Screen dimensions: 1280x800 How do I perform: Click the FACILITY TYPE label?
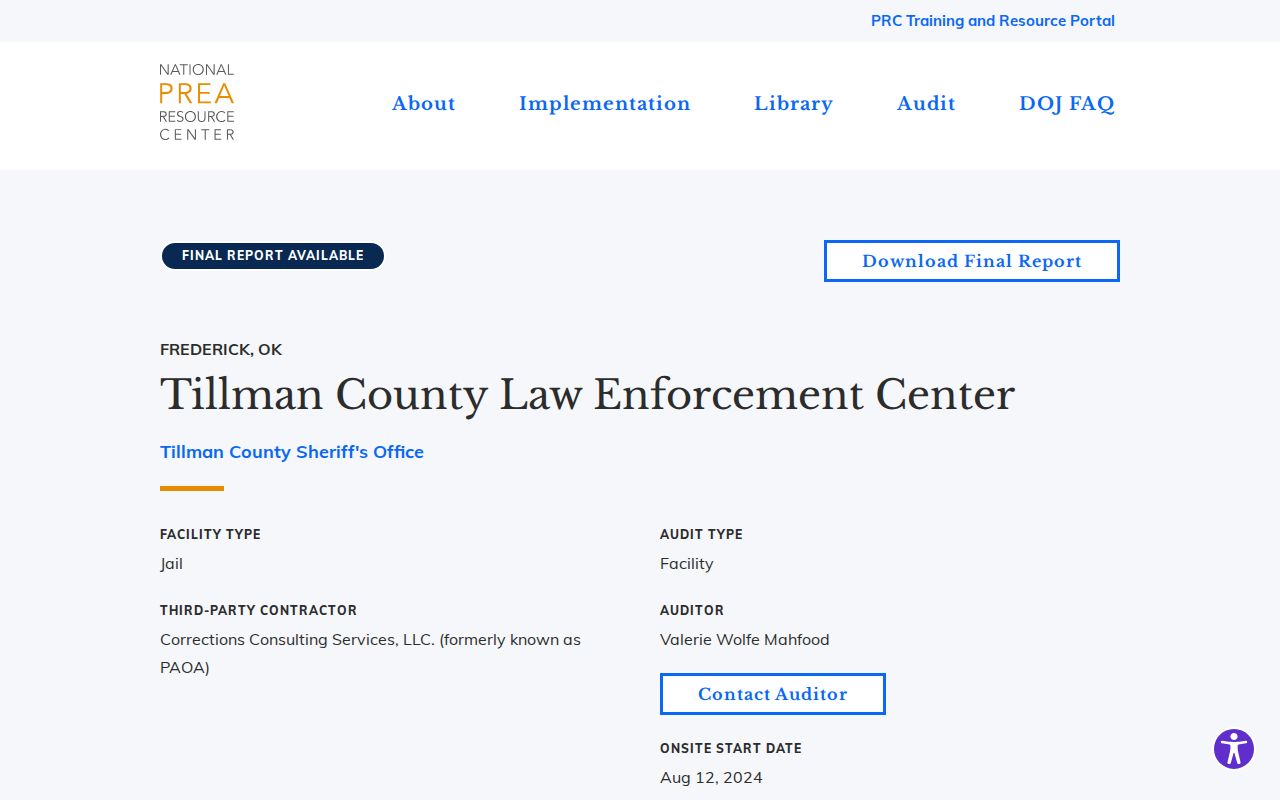point(210,534)
